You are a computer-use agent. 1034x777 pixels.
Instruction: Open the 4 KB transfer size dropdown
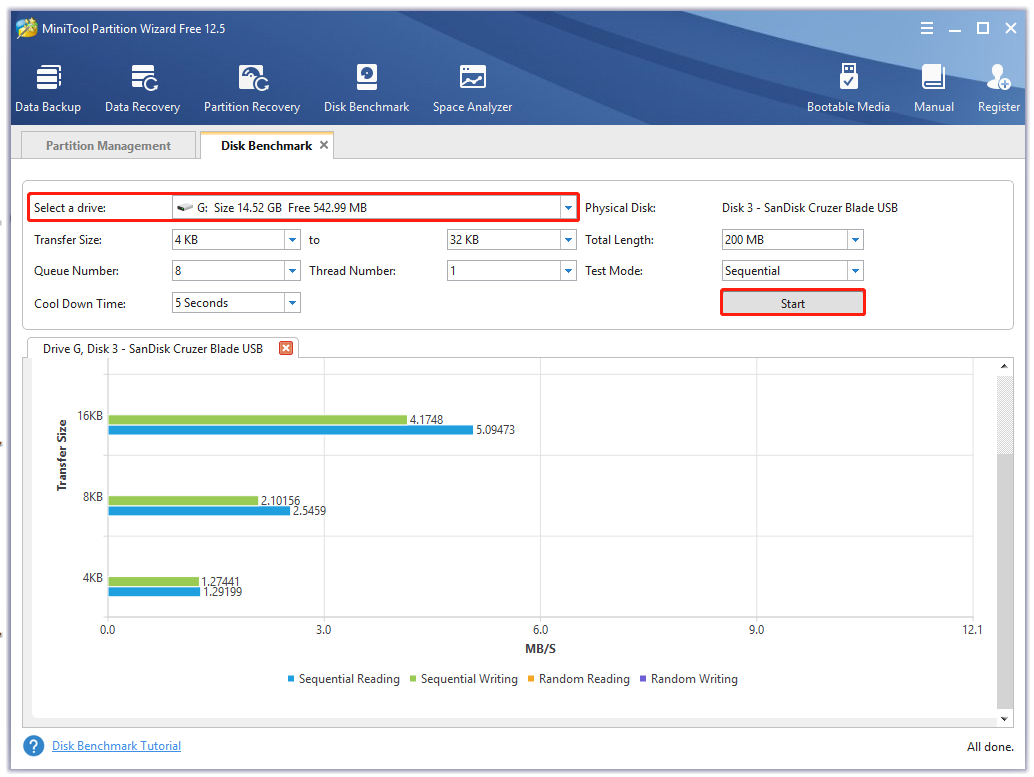point(293,239)
